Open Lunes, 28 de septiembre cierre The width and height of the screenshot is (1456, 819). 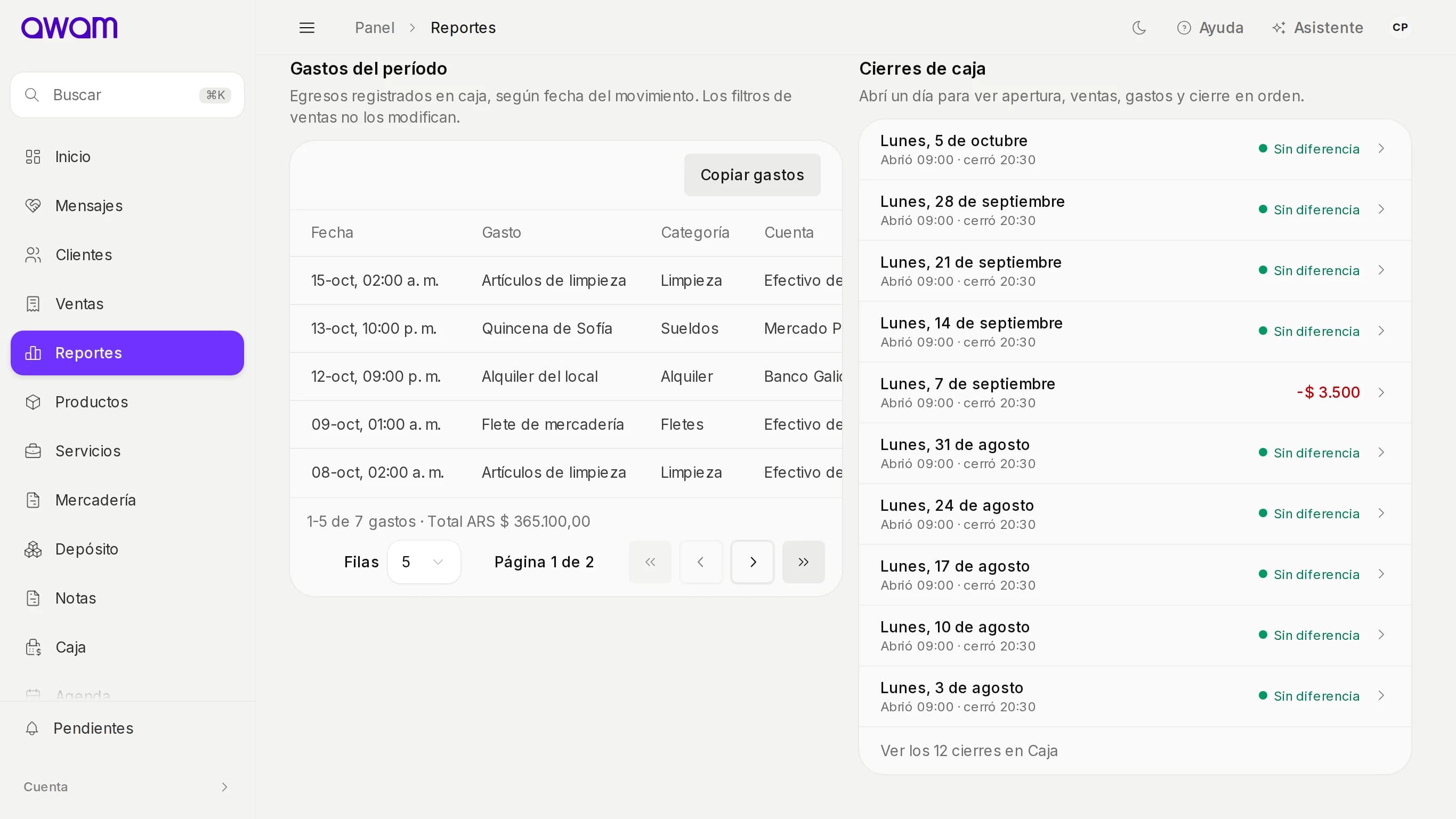click(x=1135, y=211)
